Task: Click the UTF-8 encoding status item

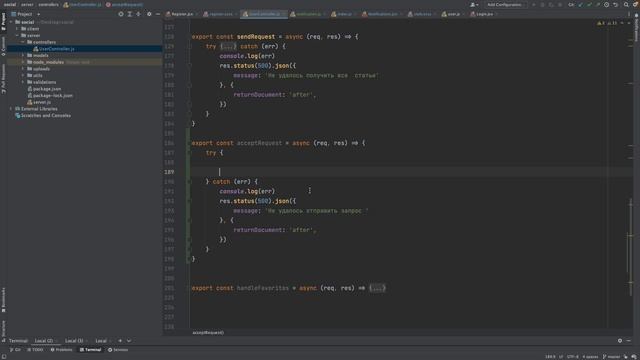Action: [572, 357]
